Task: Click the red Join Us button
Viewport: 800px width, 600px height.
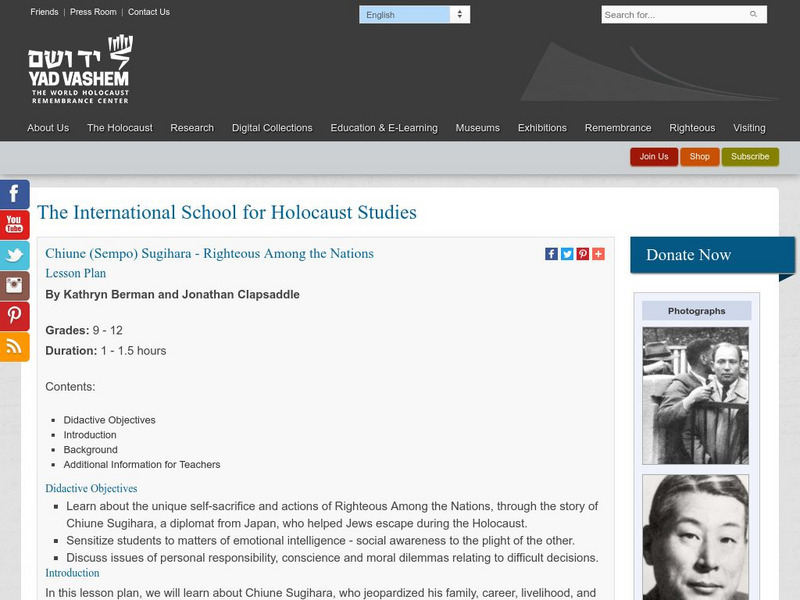Action: pos(654,157)
